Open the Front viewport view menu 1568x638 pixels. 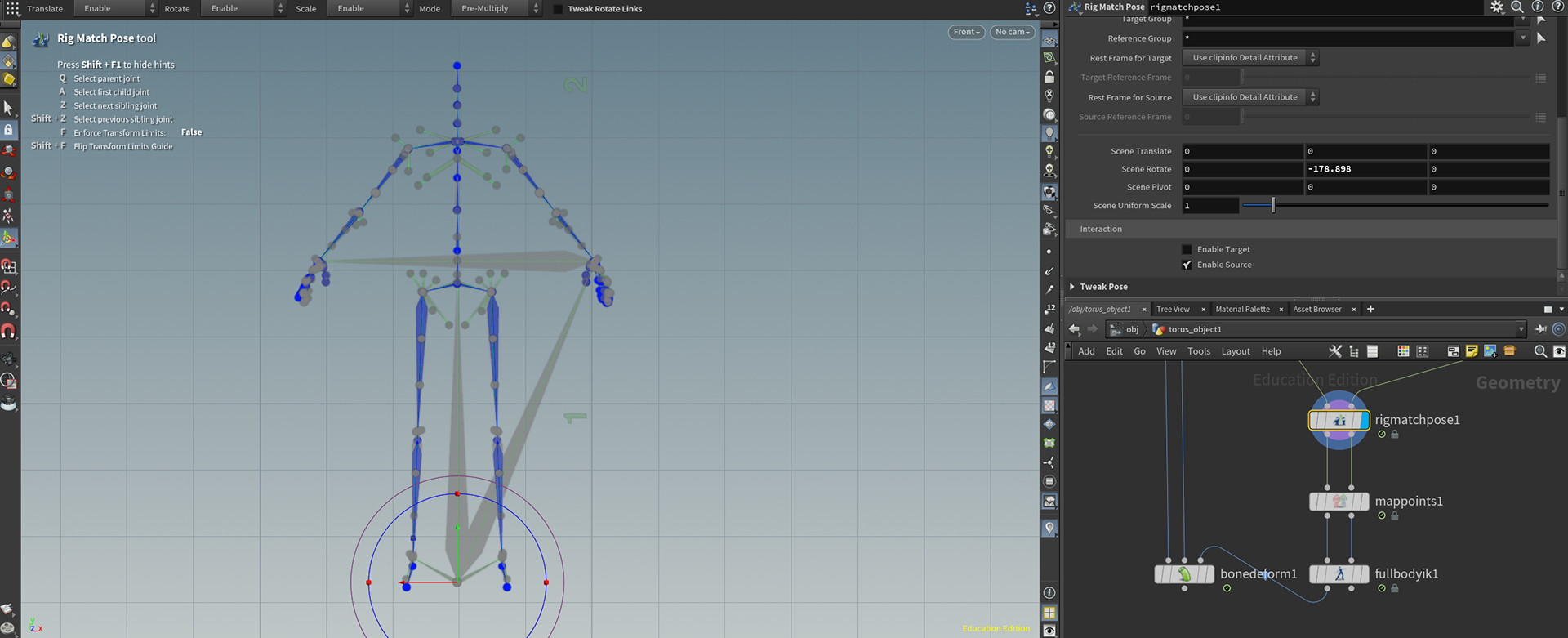click(x=966, y=32)
